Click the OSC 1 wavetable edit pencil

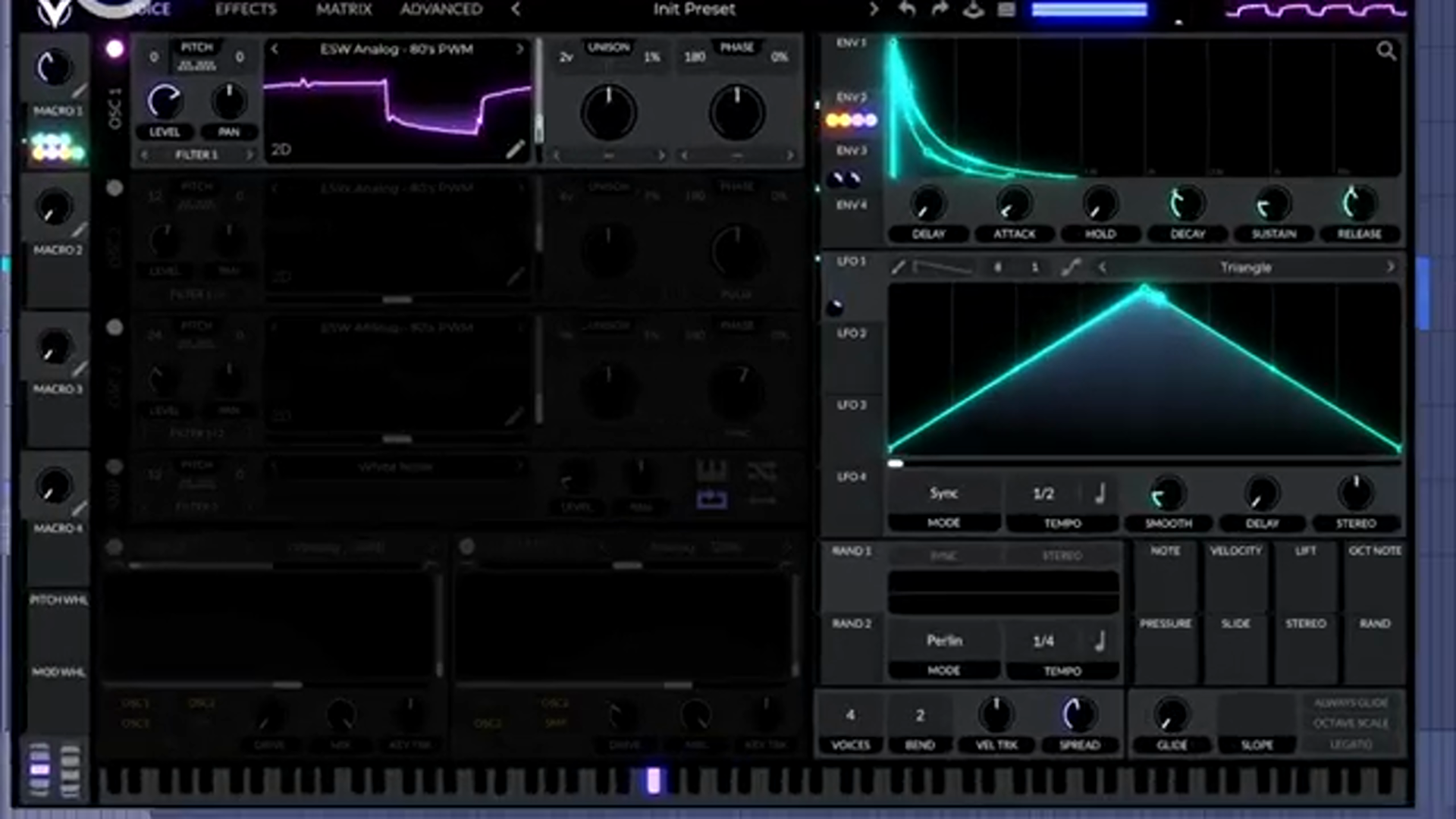coord(515,149)
